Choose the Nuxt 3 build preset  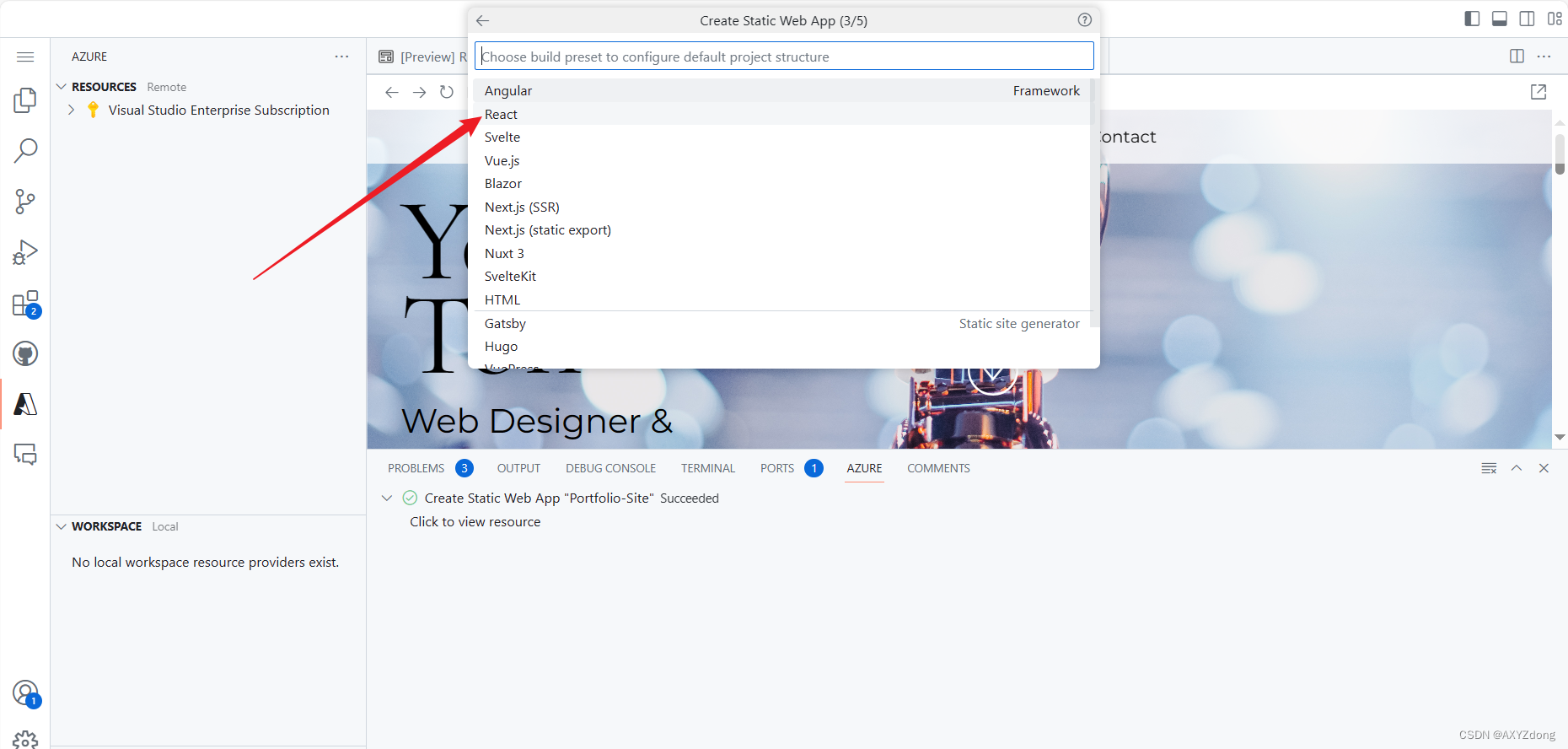[x=783, y=253]
